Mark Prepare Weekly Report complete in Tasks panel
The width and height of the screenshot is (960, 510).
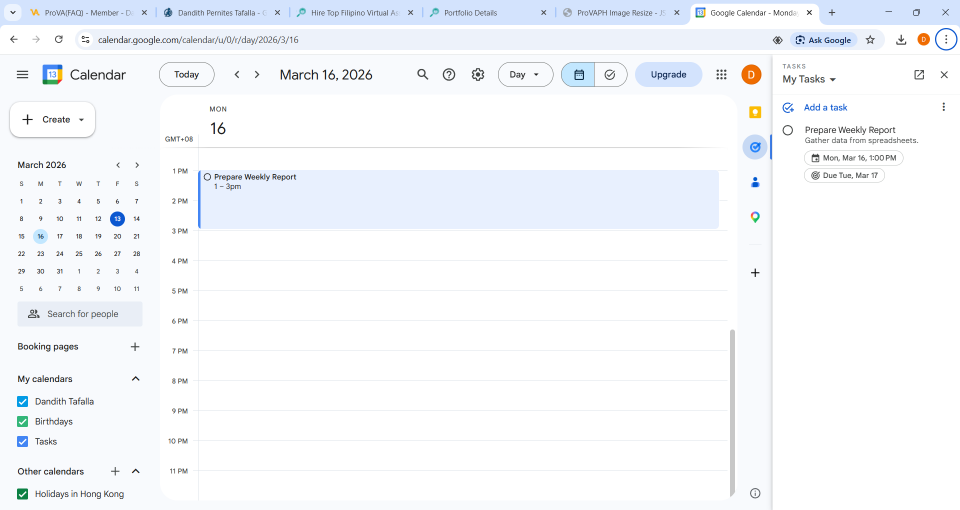pyautogui.click(x=788, y=130)
